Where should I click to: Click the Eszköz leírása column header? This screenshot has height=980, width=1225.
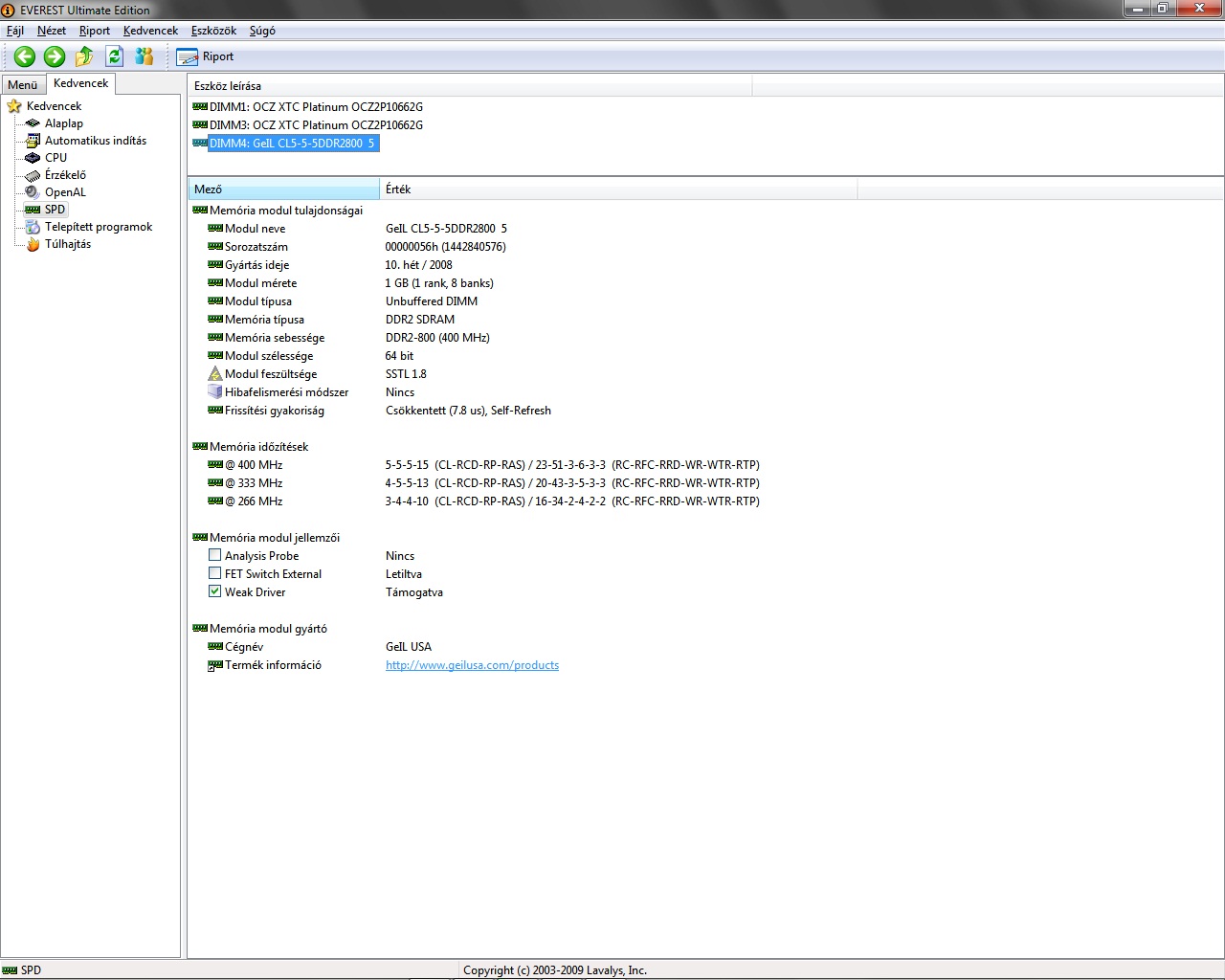(470, 86)
